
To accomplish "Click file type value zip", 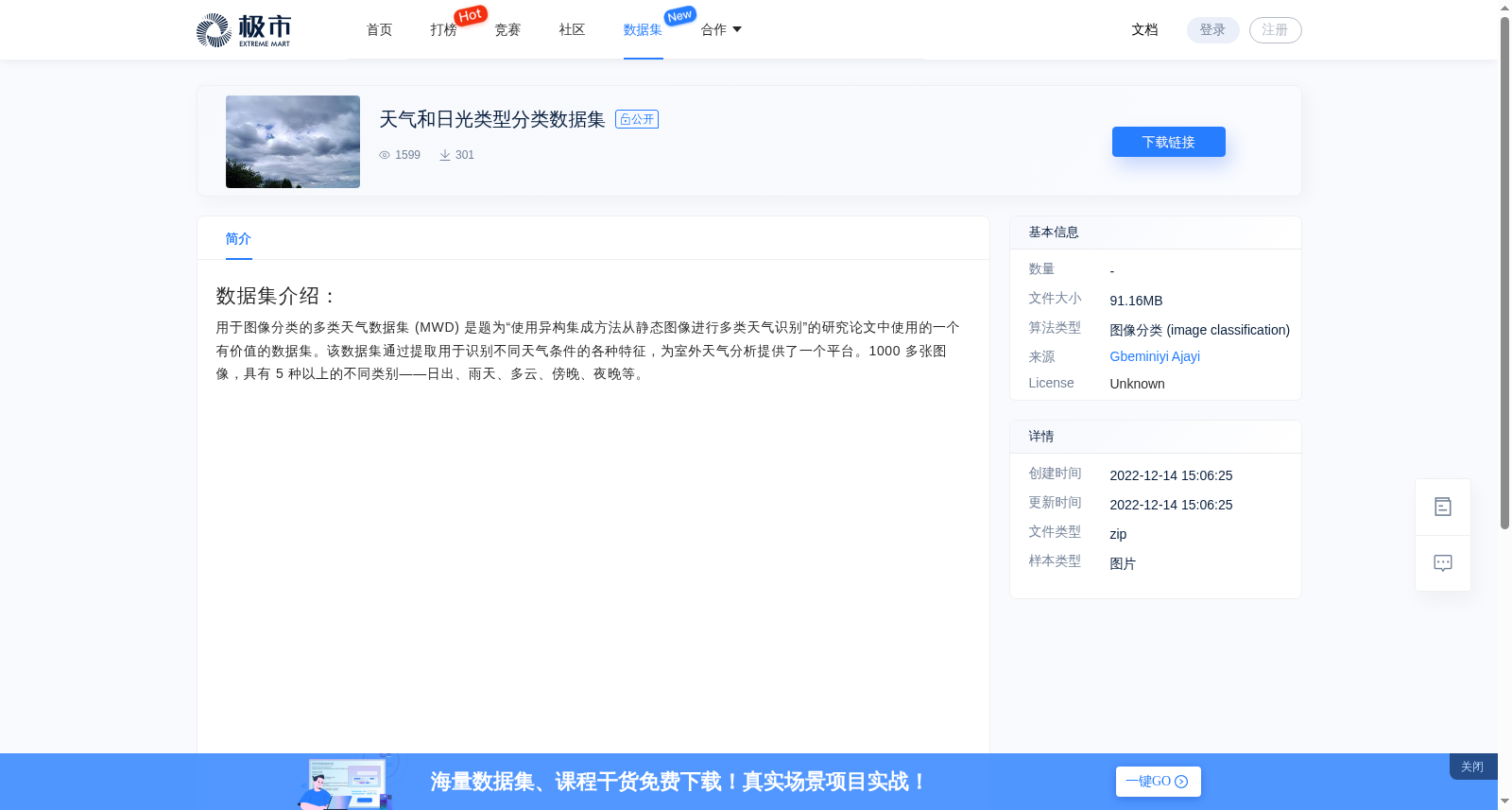I will (1118, 534).
